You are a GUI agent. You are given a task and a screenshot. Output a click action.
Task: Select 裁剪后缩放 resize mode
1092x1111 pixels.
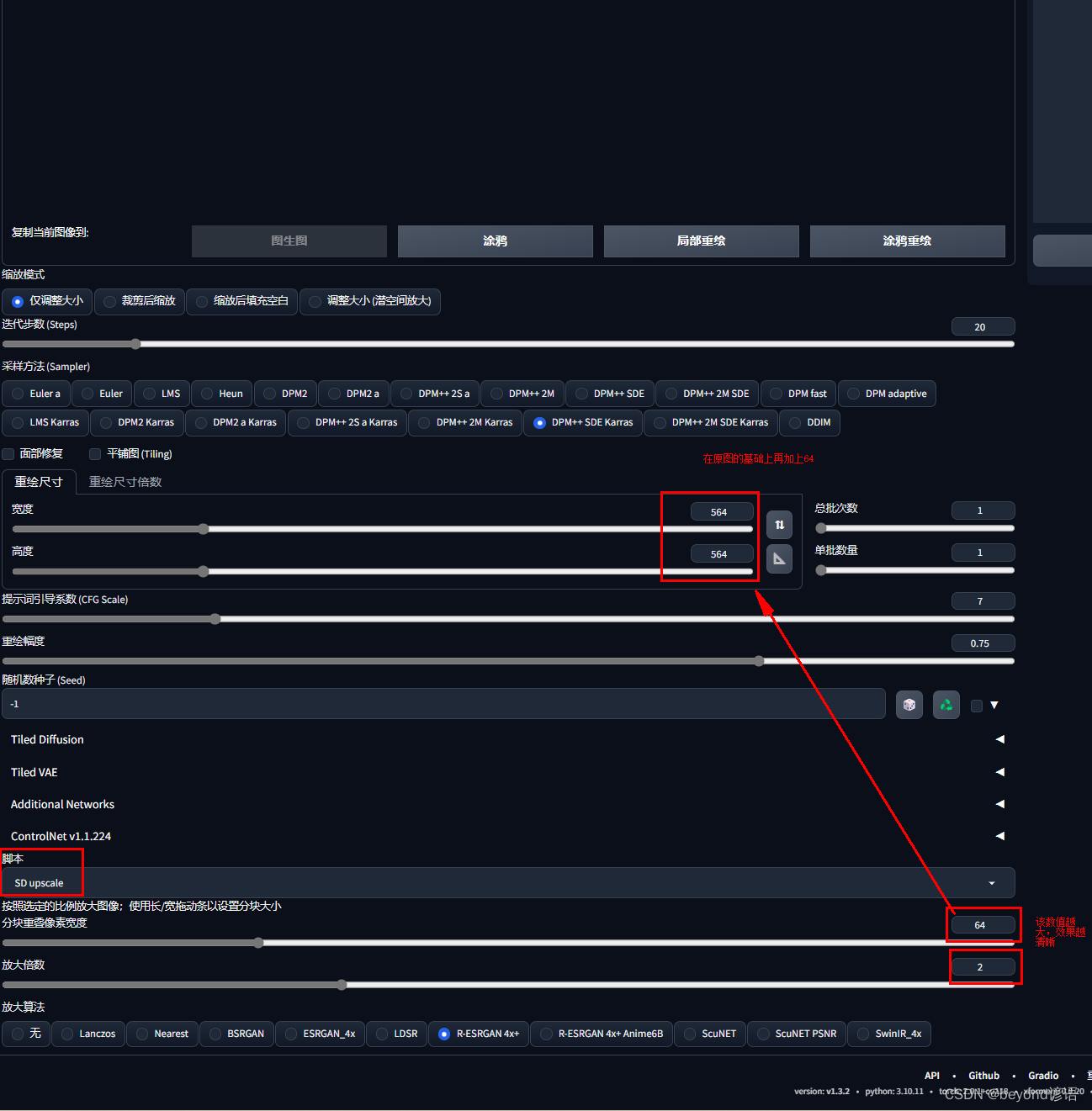point(140,301)
